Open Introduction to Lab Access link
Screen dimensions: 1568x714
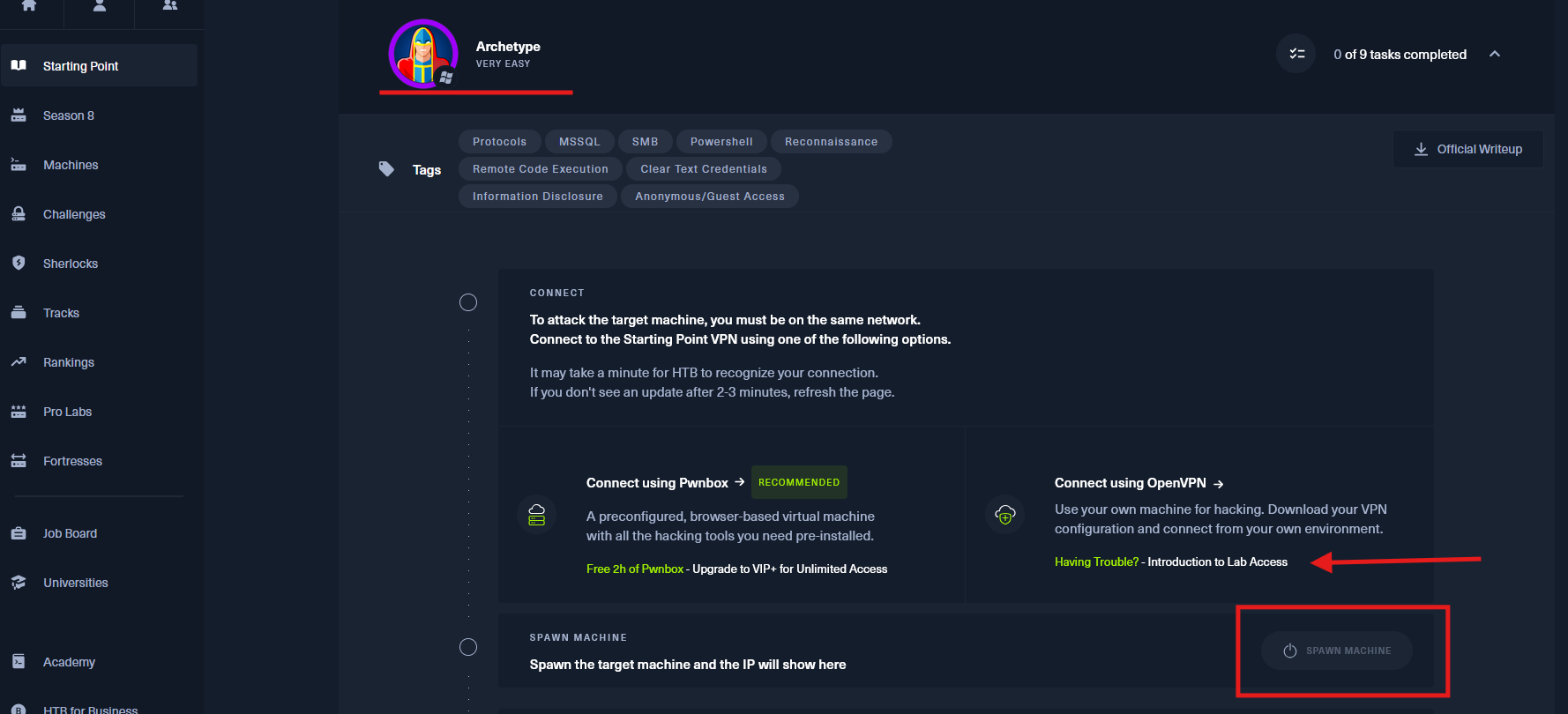pyautogui.click(x=1218, y=562)
